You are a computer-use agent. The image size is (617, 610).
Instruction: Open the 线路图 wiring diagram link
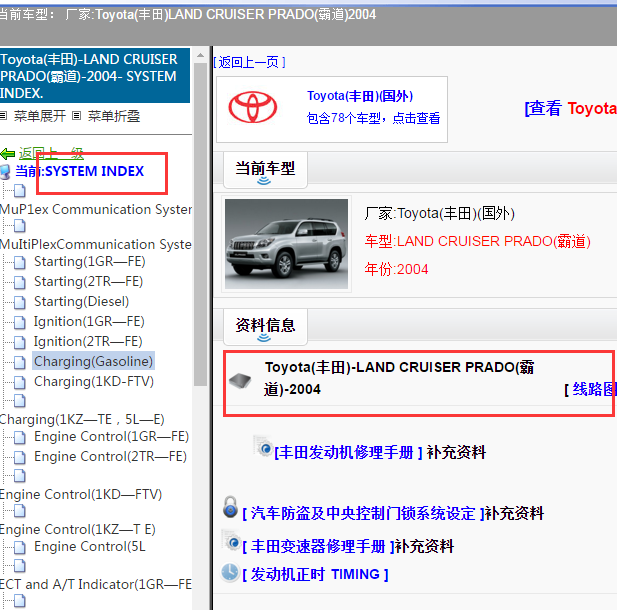(594, 389)
